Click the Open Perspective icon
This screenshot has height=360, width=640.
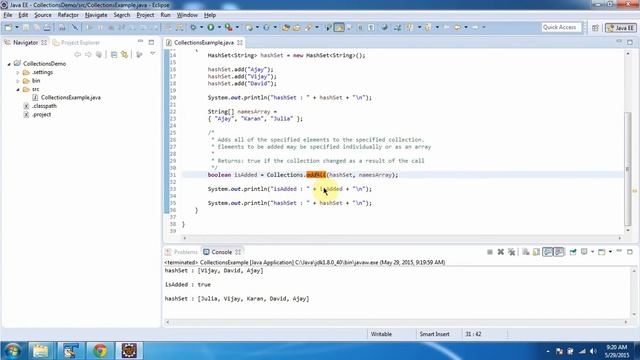tap(595, 28)
